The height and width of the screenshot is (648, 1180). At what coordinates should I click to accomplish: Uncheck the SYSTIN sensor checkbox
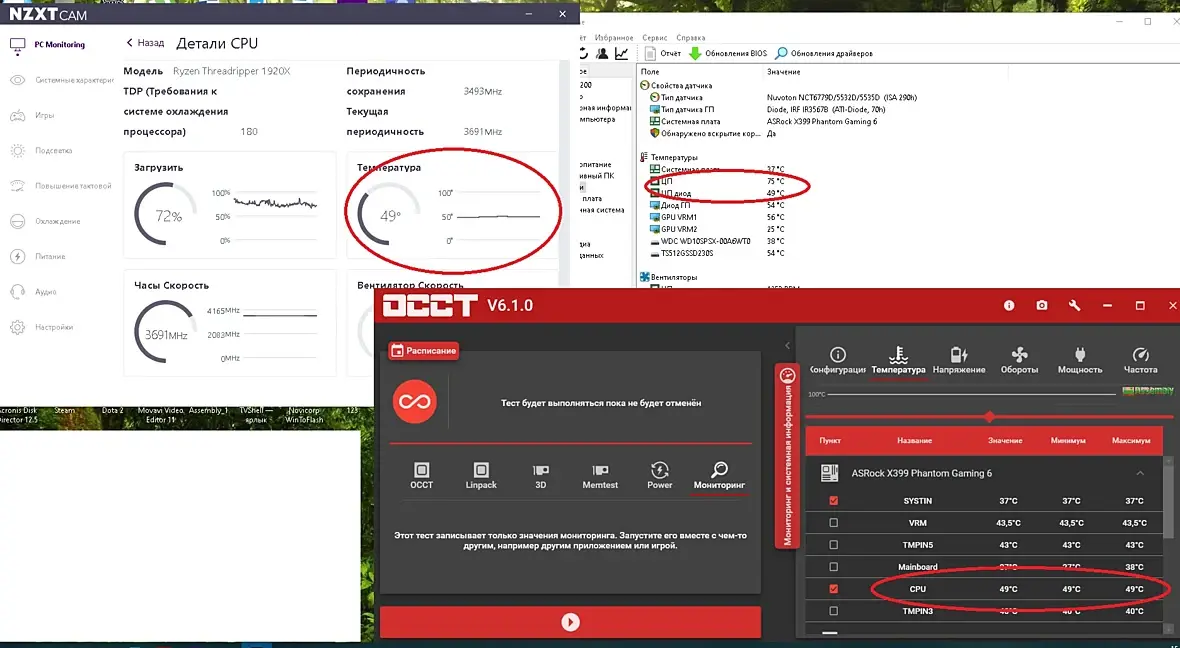coord(833,500)
